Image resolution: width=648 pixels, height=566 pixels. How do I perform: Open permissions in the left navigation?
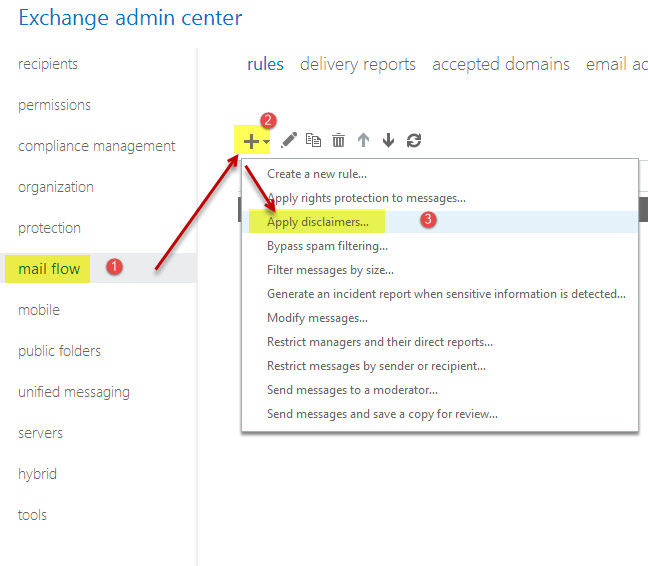click(54, 105)
